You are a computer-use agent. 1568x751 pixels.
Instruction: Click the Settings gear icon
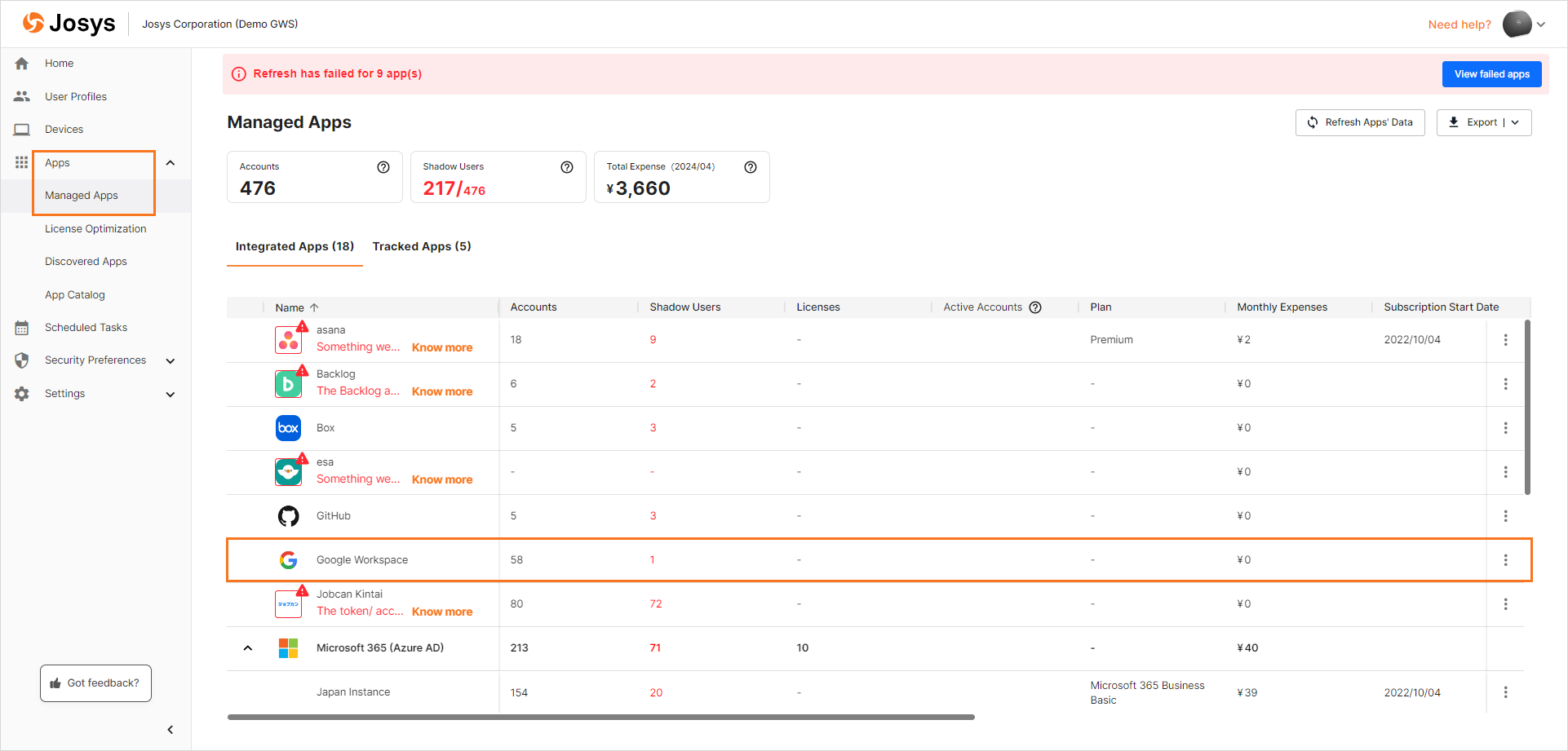tap(22, 394)
